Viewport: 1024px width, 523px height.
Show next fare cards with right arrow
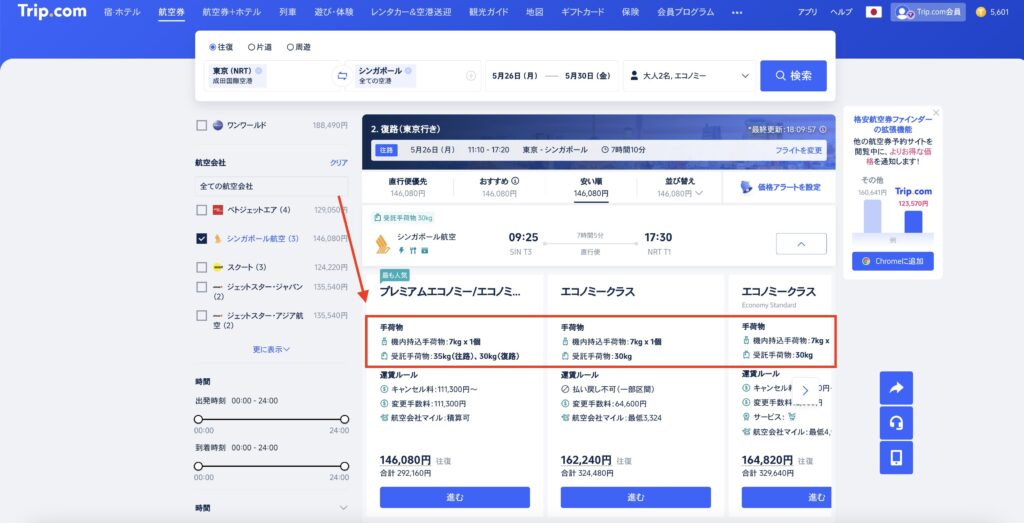(805, 390)
